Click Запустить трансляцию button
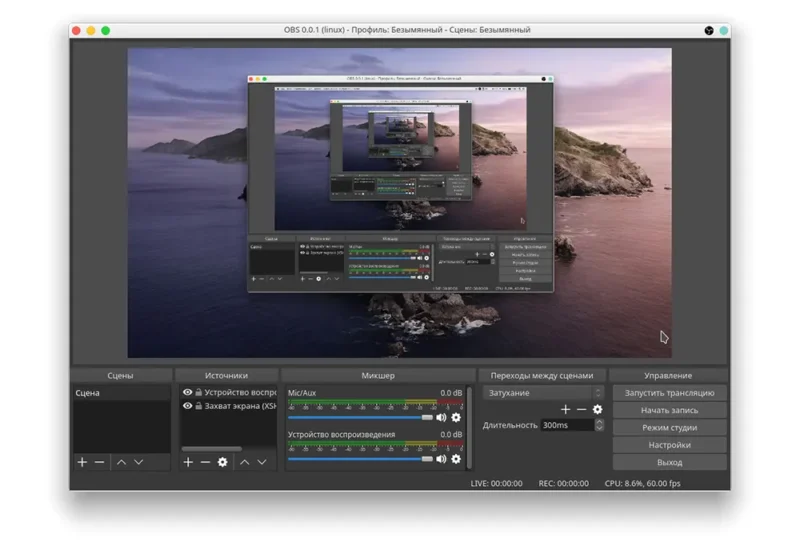Viewport: 800px width, 546px height. 669,393
